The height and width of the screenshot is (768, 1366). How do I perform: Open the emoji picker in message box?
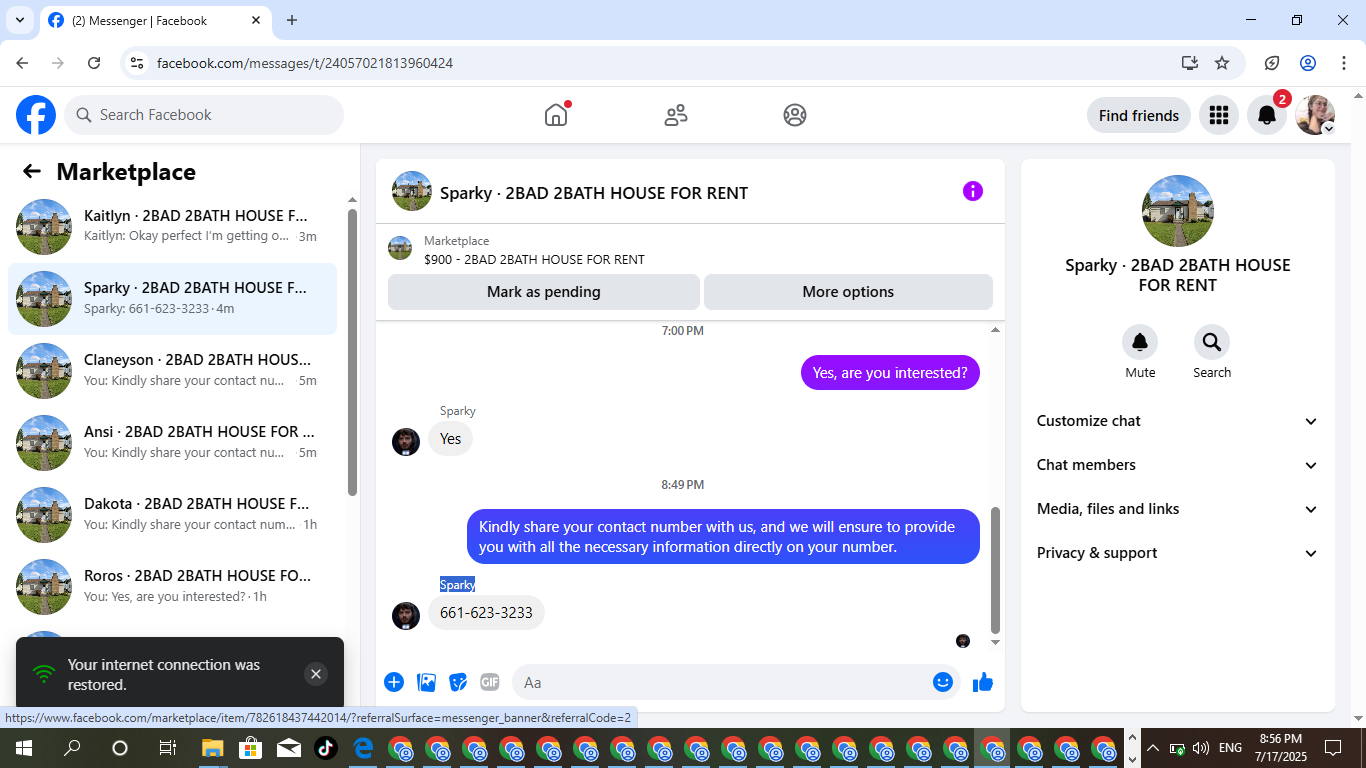tap(942, 682)
